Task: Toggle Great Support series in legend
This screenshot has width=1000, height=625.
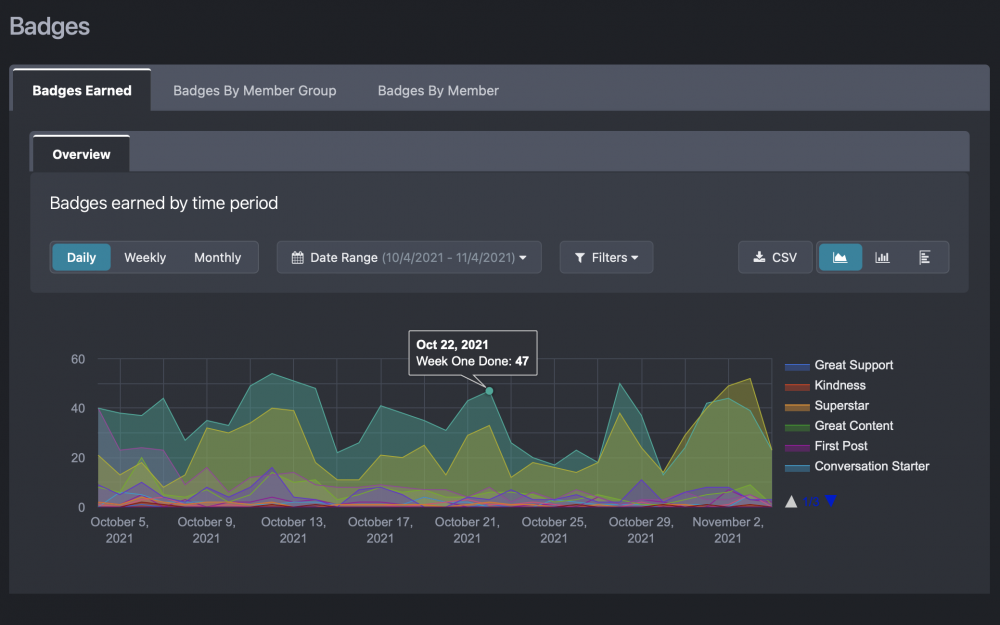Action: coord(853,365)
